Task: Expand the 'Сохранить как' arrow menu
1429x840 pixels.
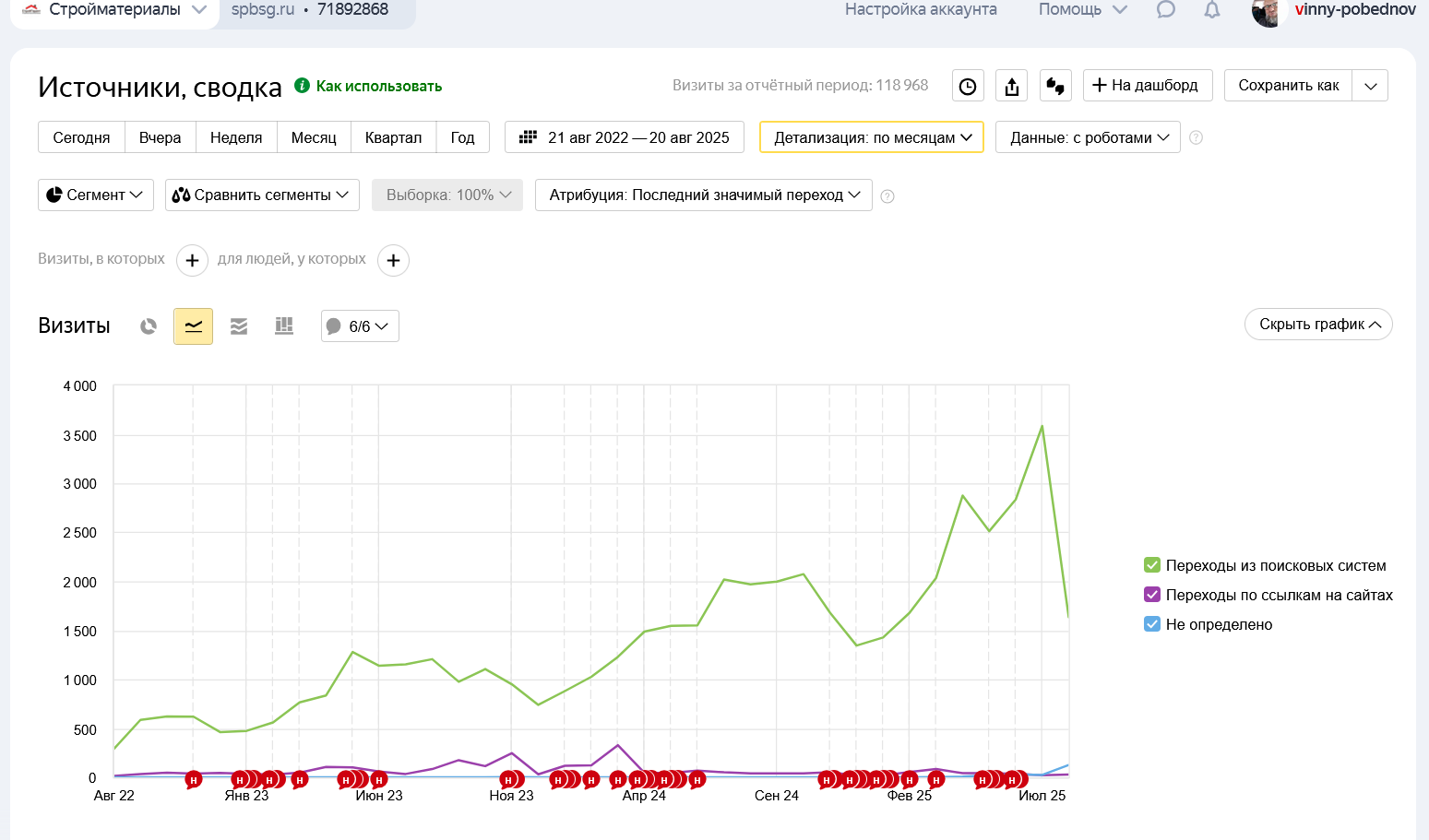Action: click(x=1371, y=86)
